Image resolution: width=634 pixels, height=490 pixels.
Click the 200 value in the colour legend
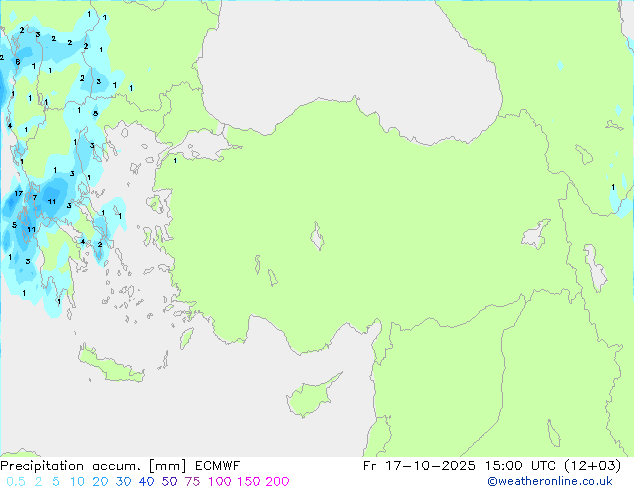coord(277,482)
